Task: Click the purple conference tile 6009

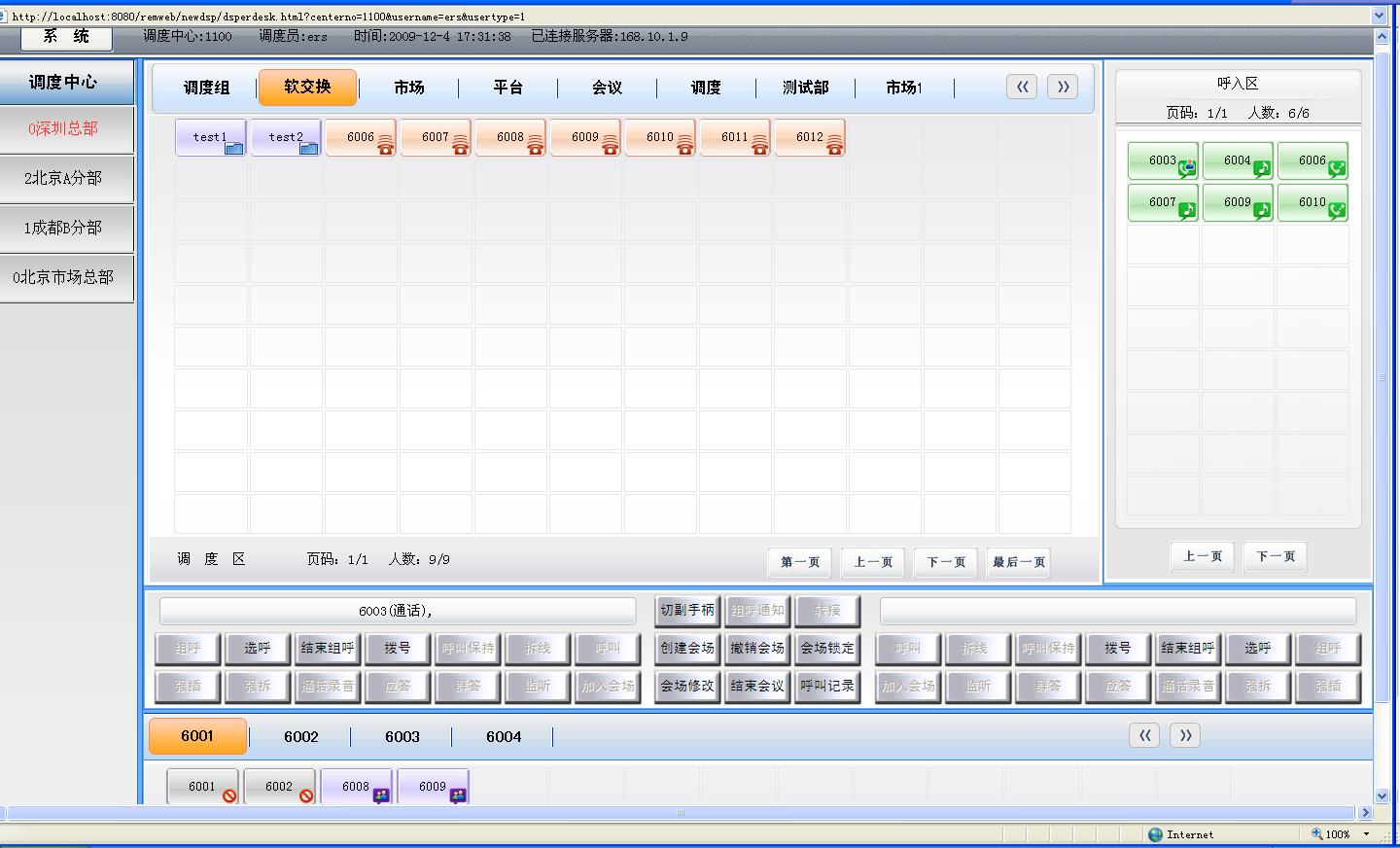Action: click(433, 787)
